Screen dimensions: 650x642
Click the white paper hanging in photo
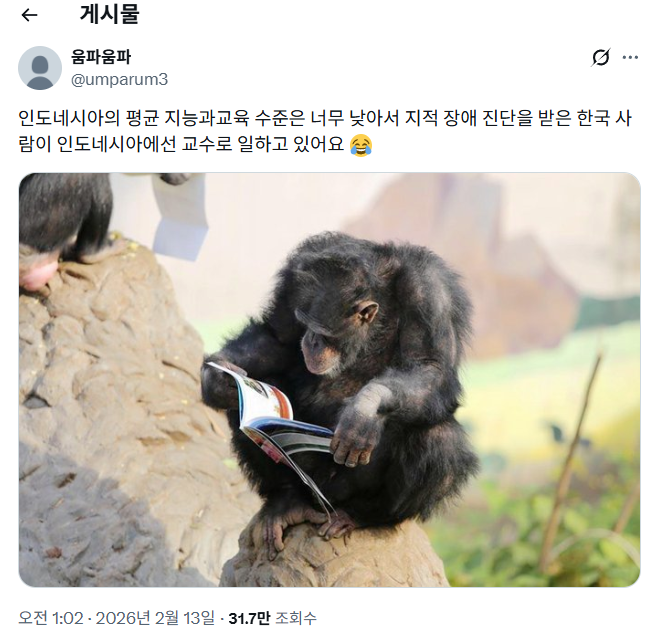click(180, 217)
